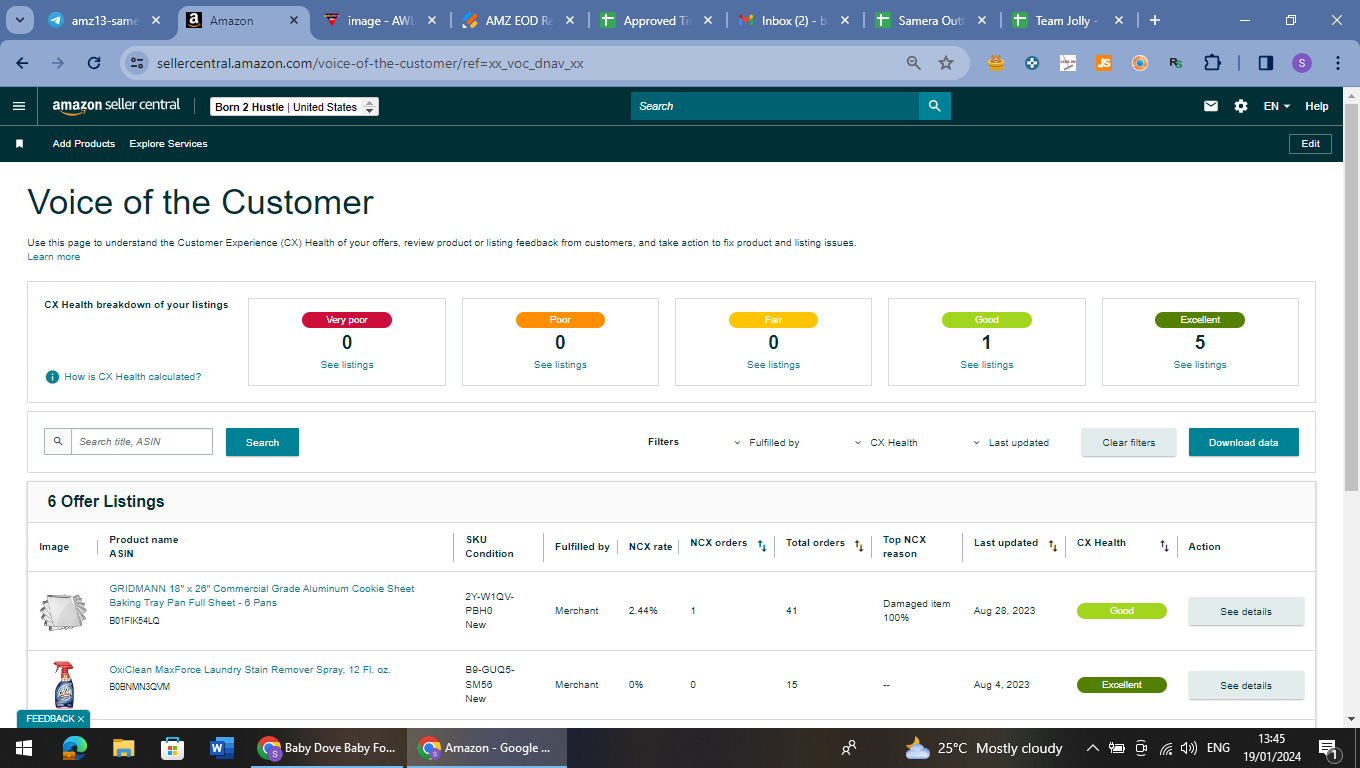Open How is CX Health calculated link

pos(133,377)
